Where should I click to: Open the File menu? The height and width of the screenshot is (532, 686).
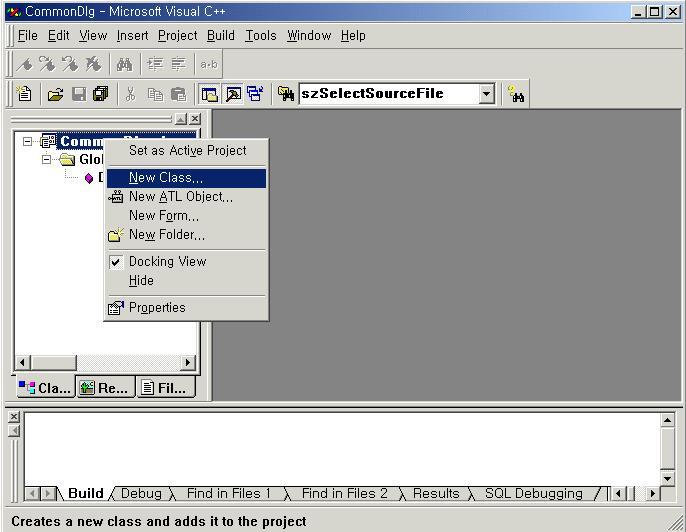tap(28, 35)
